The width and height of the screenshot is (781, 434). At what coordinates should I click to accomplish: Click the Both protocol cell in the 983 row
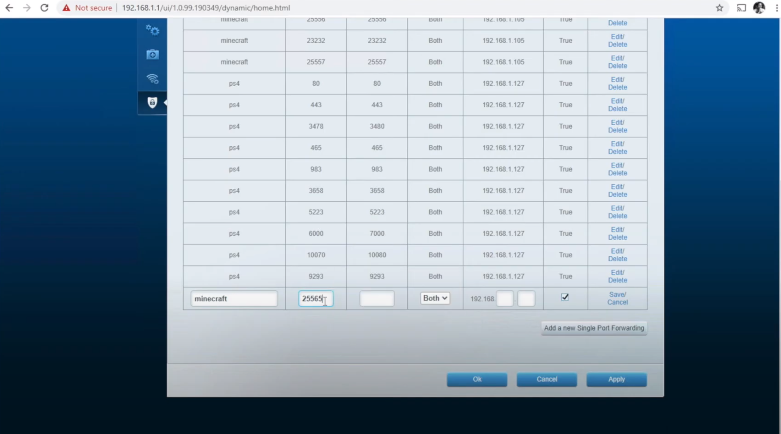(x=435, y=169)
